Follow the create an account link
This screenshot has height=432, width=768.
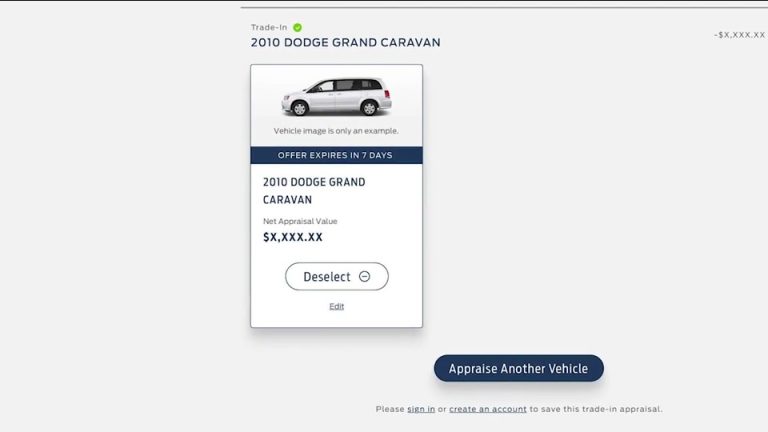(x=488, y=409)
